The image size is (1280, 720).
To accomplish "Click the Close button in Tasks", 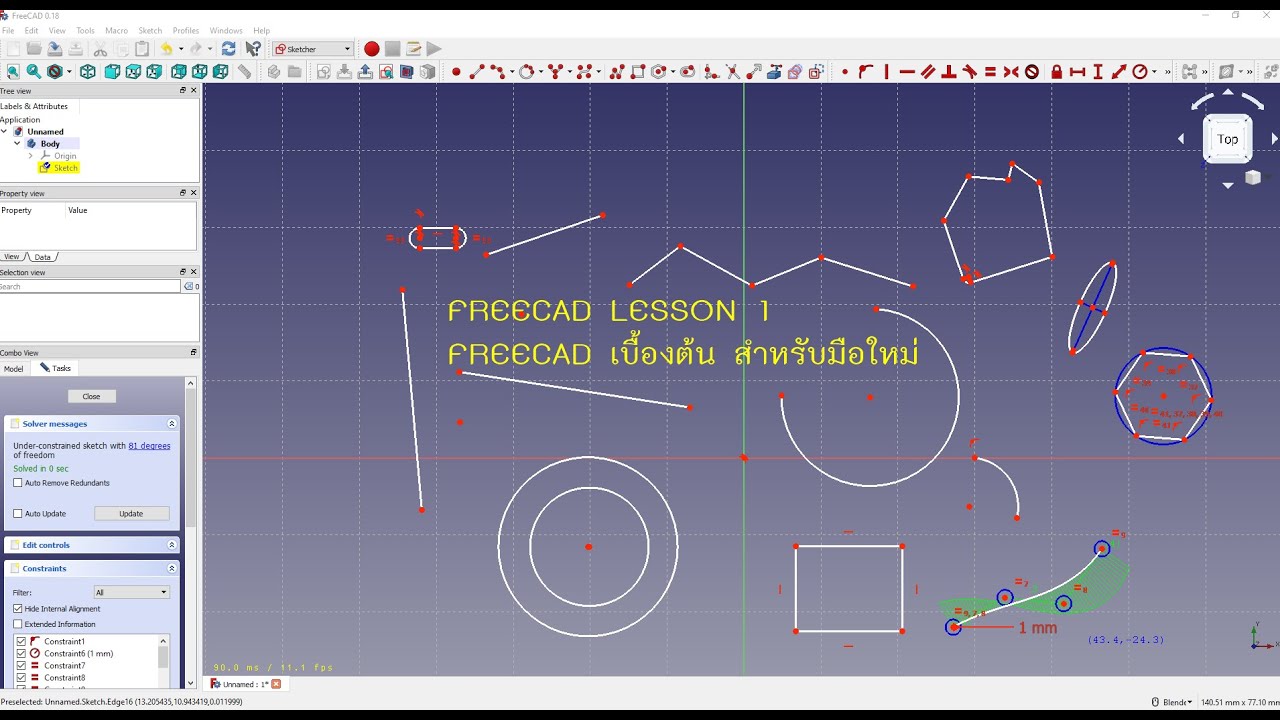I will (x=91, y=396).
